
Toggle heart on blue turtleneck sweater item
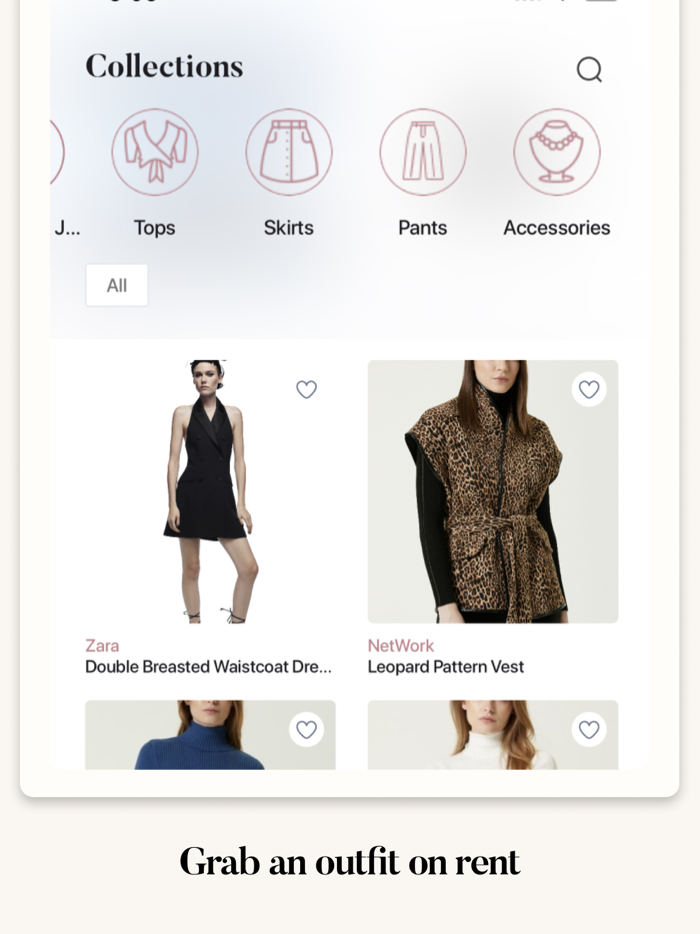pos(306,729)
